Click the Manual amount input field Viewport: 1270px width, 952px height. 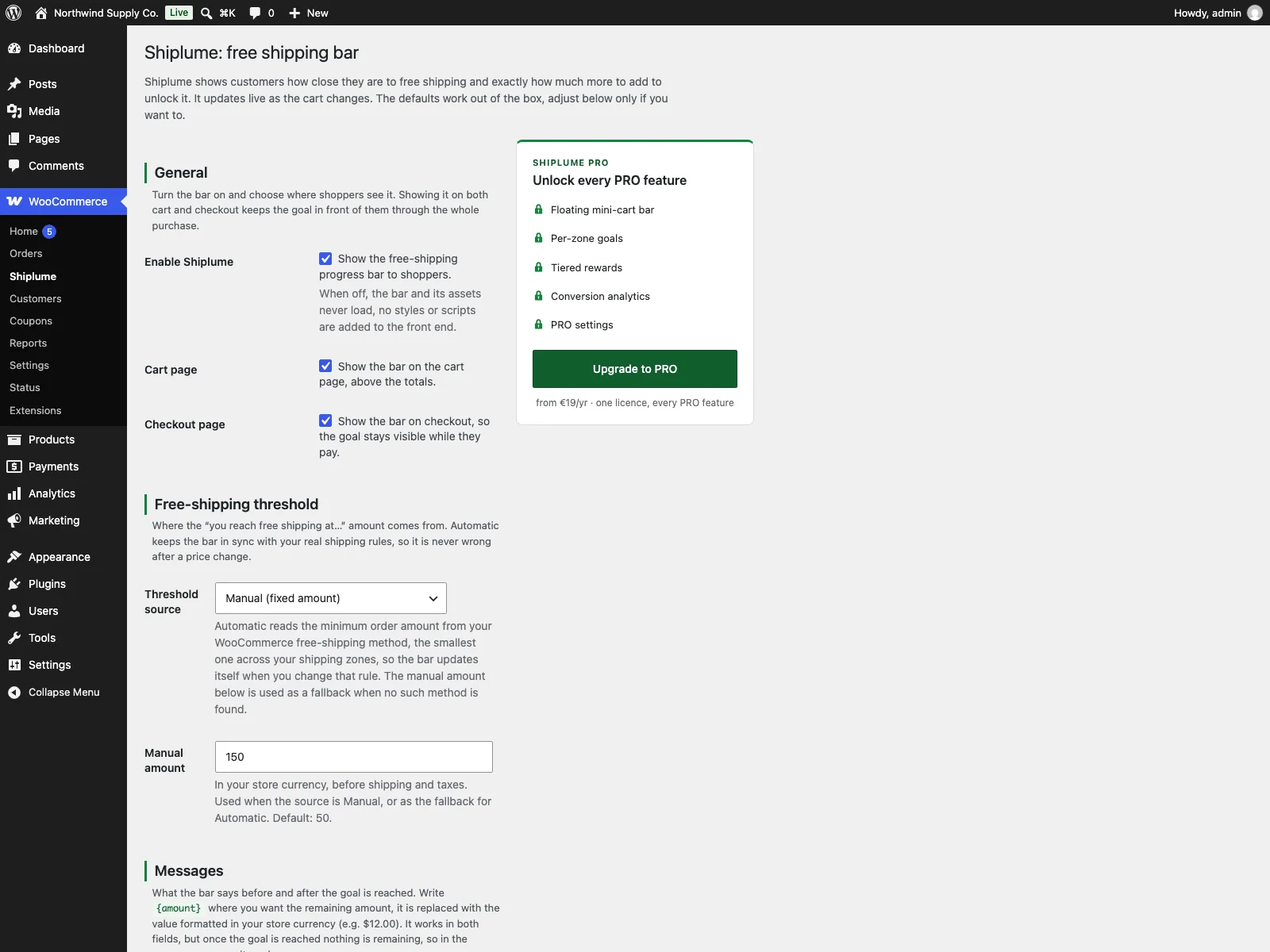pos(354,757)
